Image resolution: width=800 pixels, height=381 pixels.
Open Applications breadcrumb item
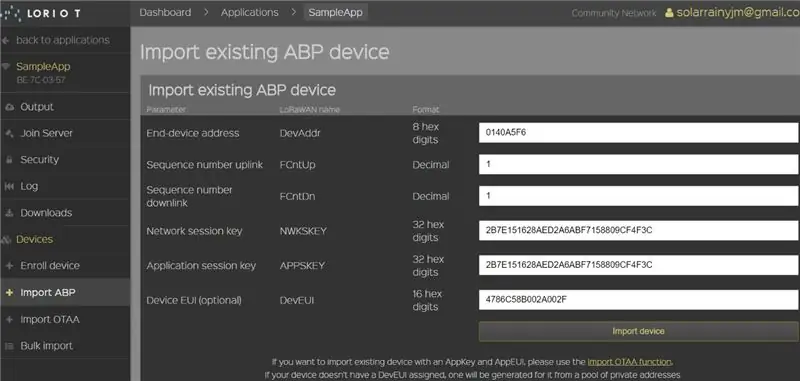(249, 12)
